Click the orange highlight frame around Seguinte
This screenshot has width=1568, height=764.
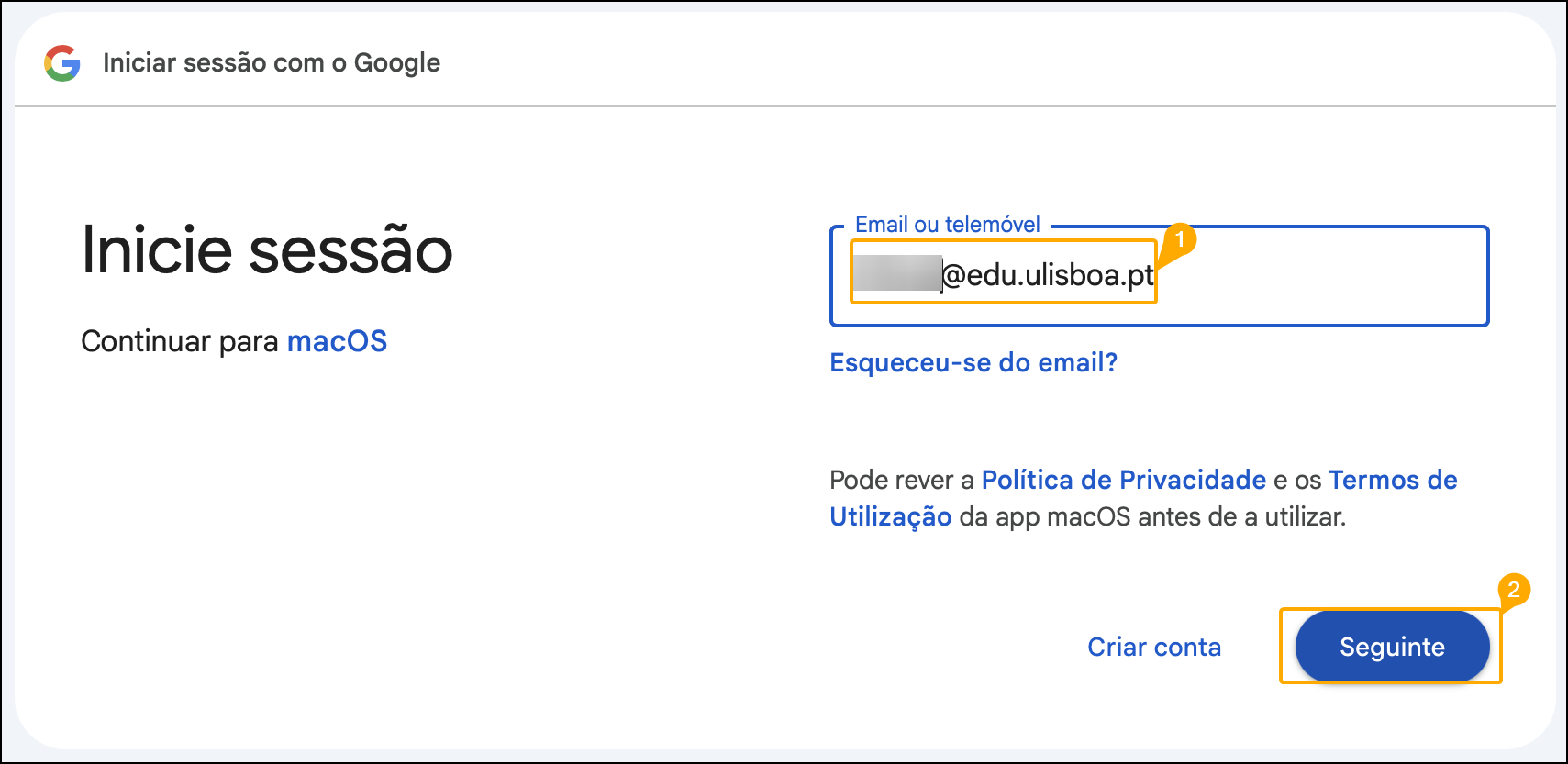click(x=1391, y=646)
